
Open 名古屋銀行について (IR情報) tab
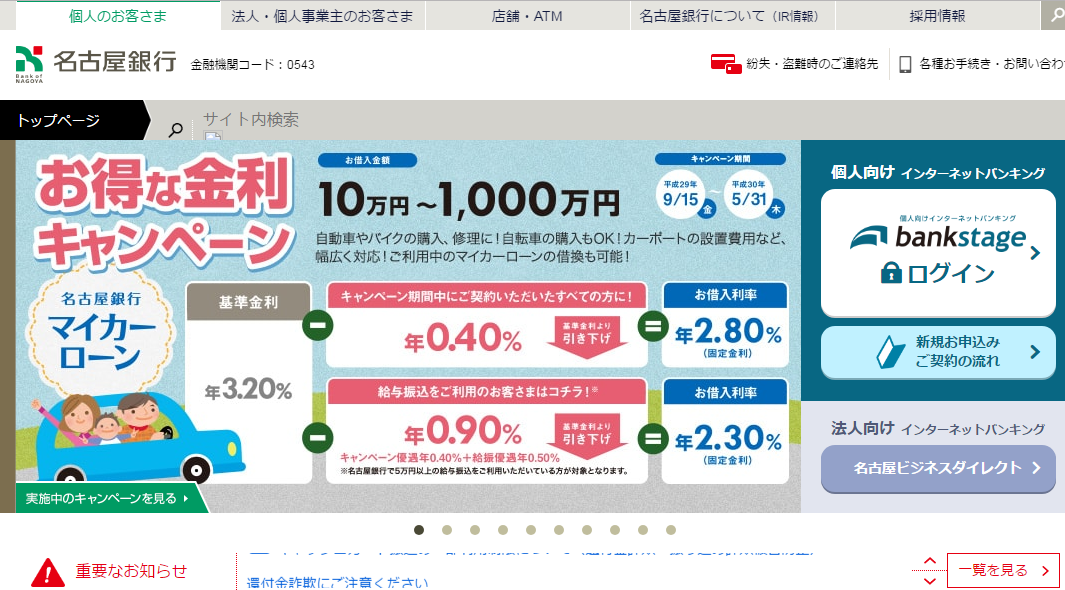pos(732,16)
